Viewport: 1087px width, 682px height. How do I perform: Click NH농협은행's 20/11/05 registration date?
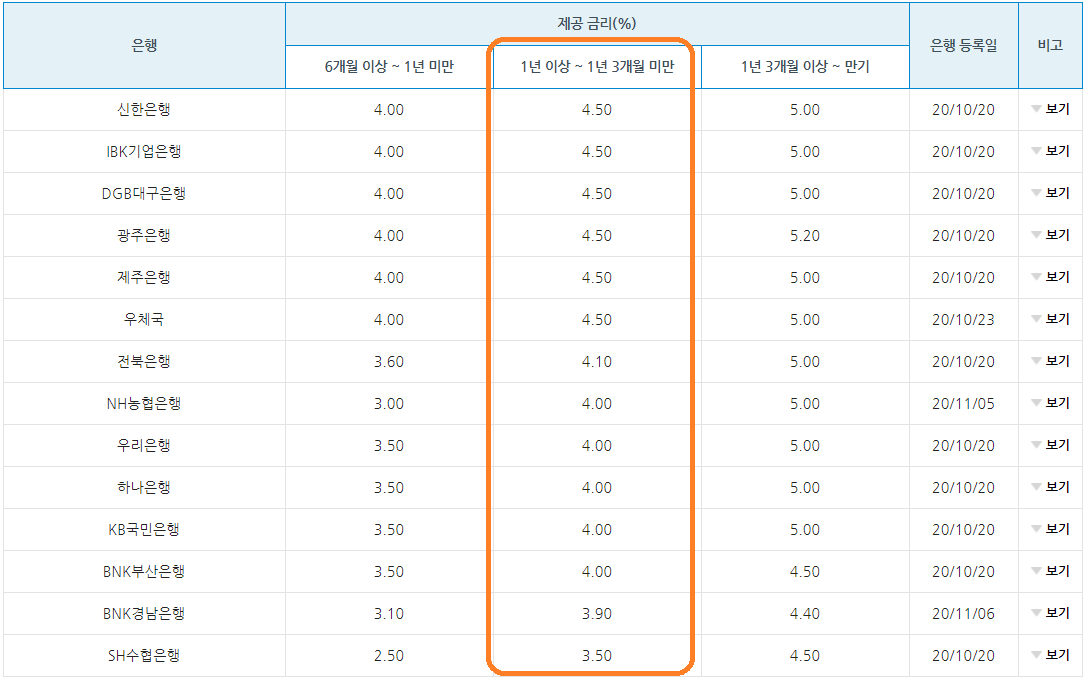964,403
